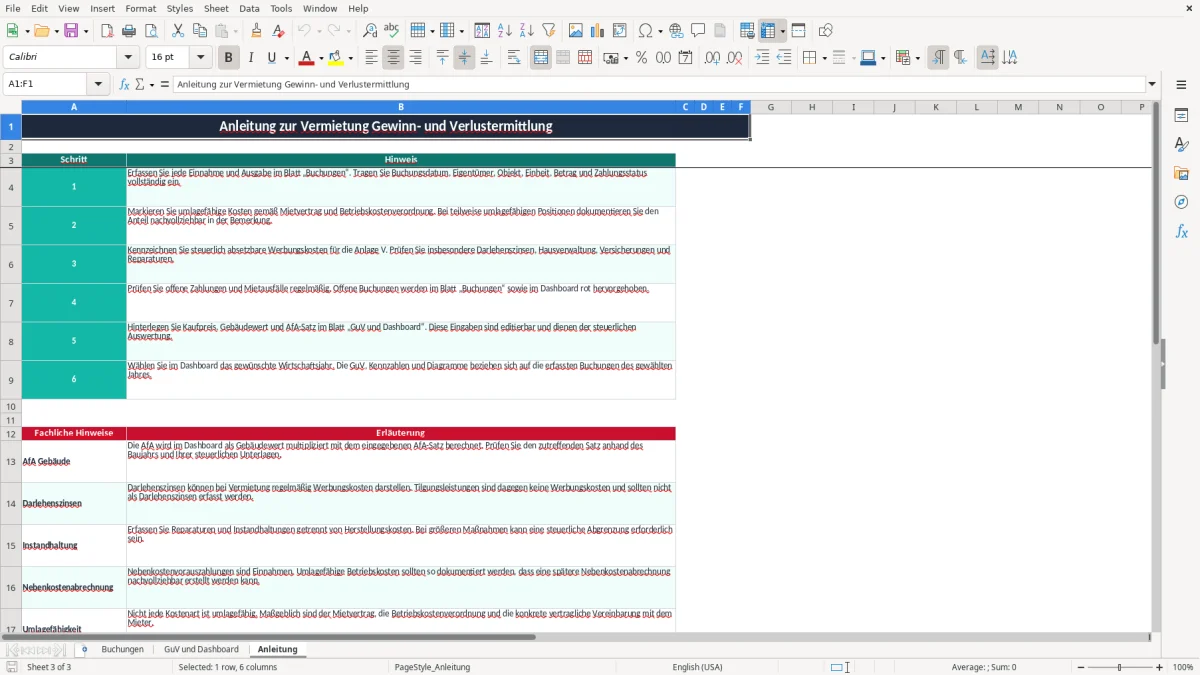The image size is (1200, 675).
Task: Click the Copy icon
Action: [x=199, y=31]
